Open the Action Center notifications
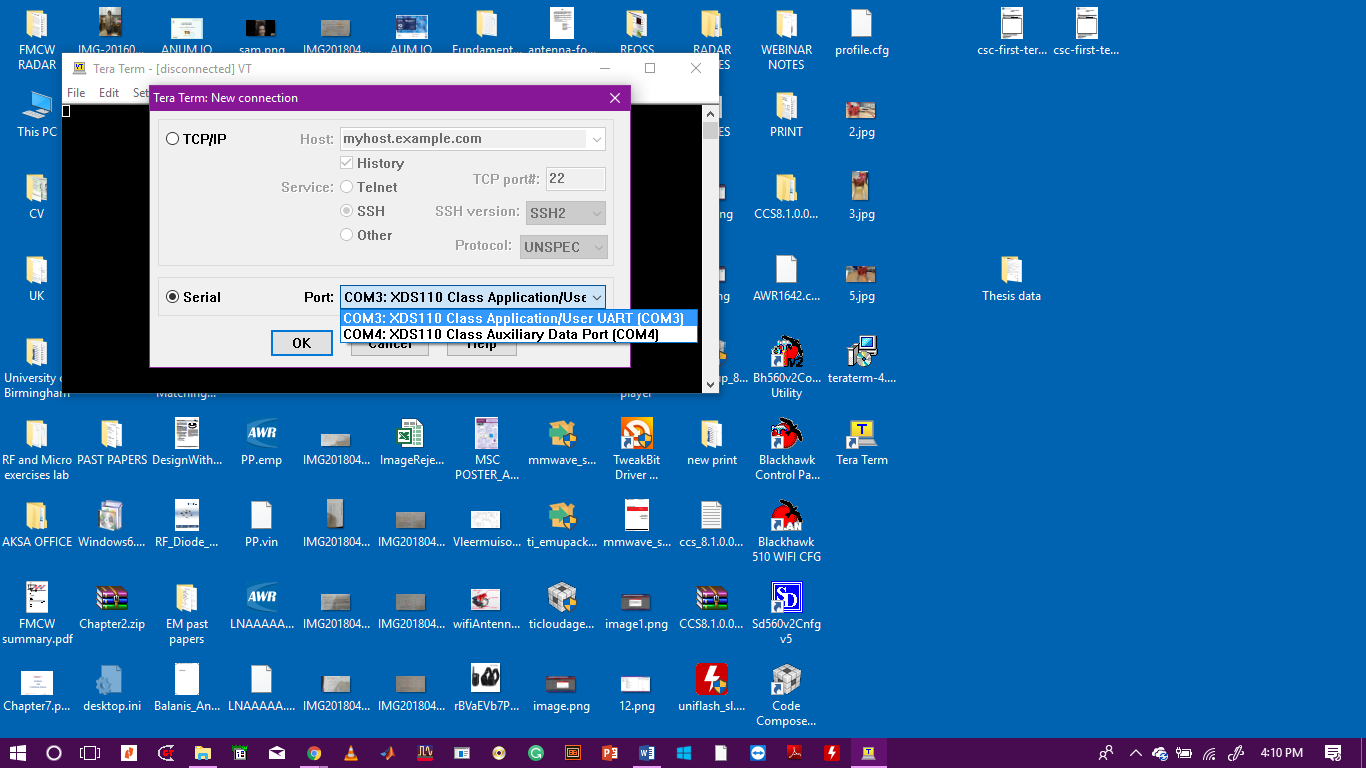This screenshot has width=1366, height=768. (1333, 753)
